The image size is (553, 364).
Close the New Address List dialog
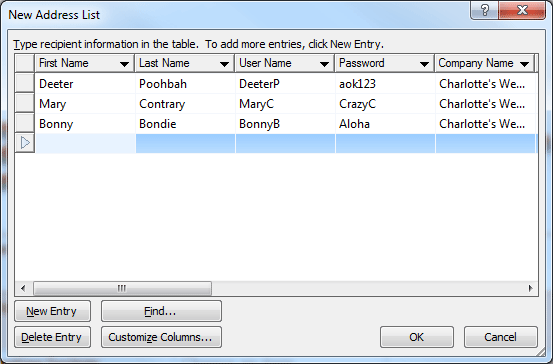[522, 10]
